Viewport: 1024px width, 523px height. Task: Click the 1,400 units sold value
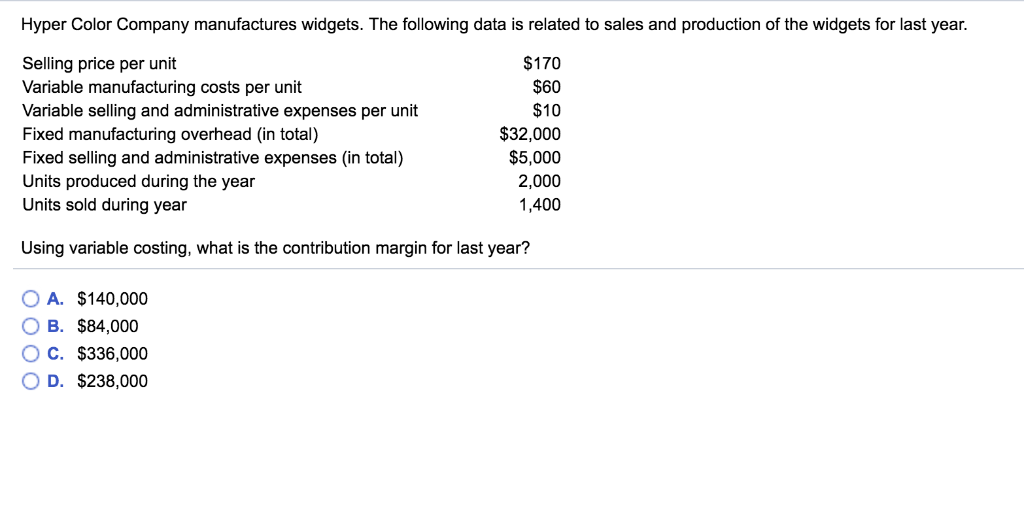[x=539, y=205]
